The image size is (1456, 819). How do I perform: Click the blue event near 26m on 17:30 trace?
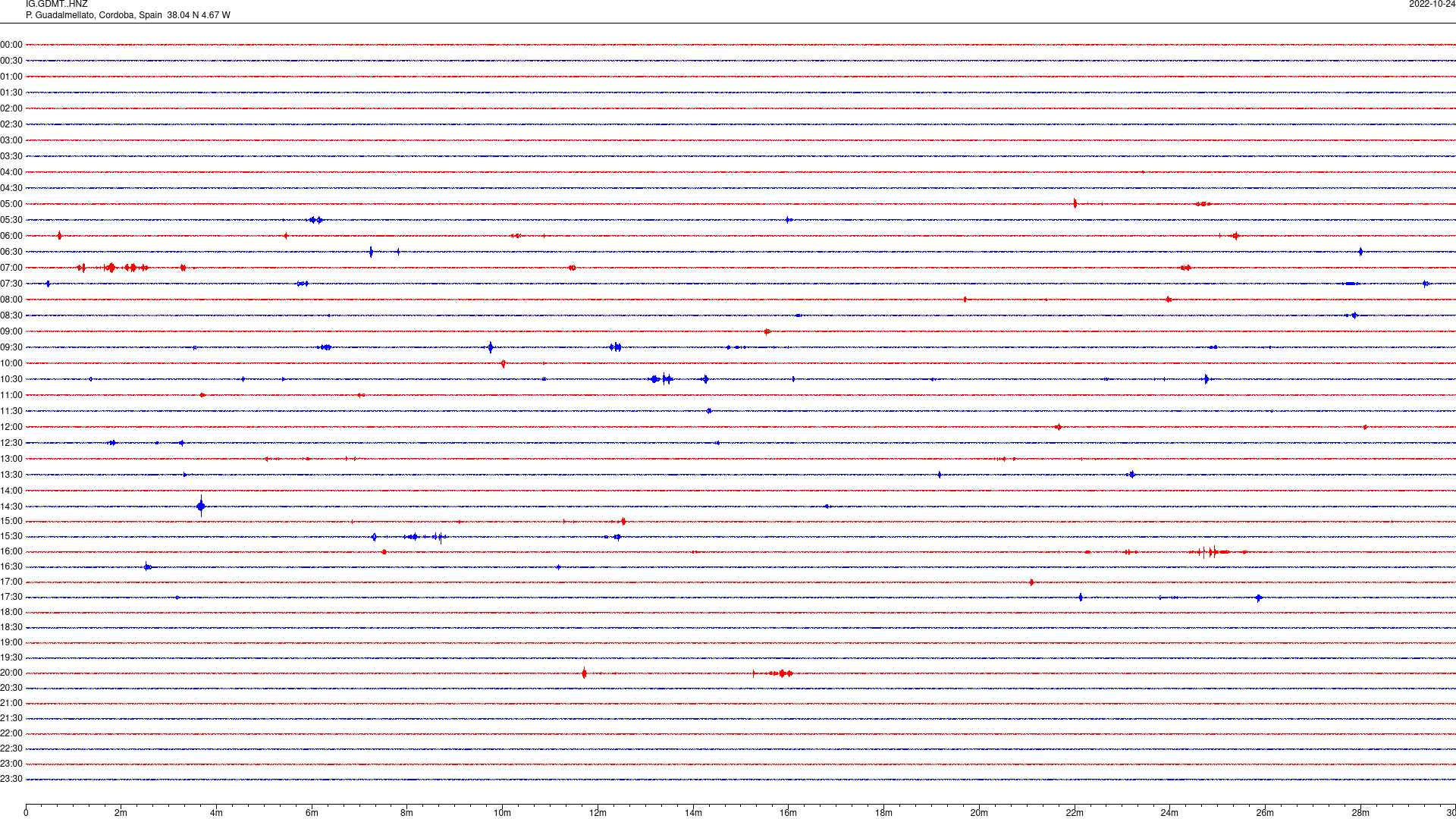click(1259, 598)
